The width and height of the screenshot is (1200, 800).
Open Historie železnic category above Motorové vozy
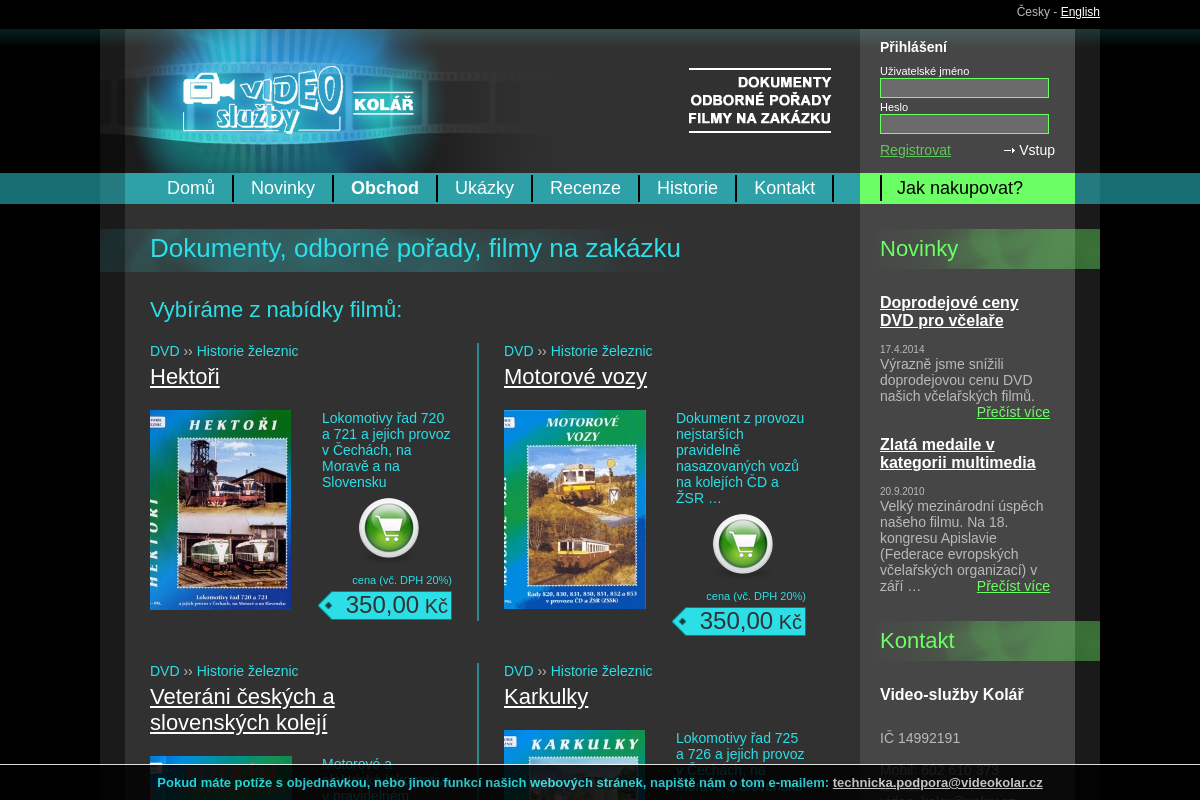click(x=601, y=351)
